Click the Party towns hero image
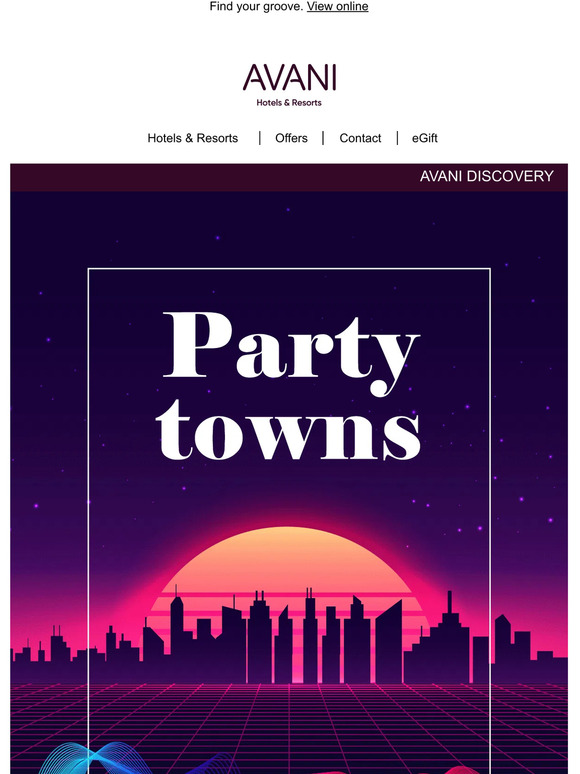580x774 pixels. 289,483
